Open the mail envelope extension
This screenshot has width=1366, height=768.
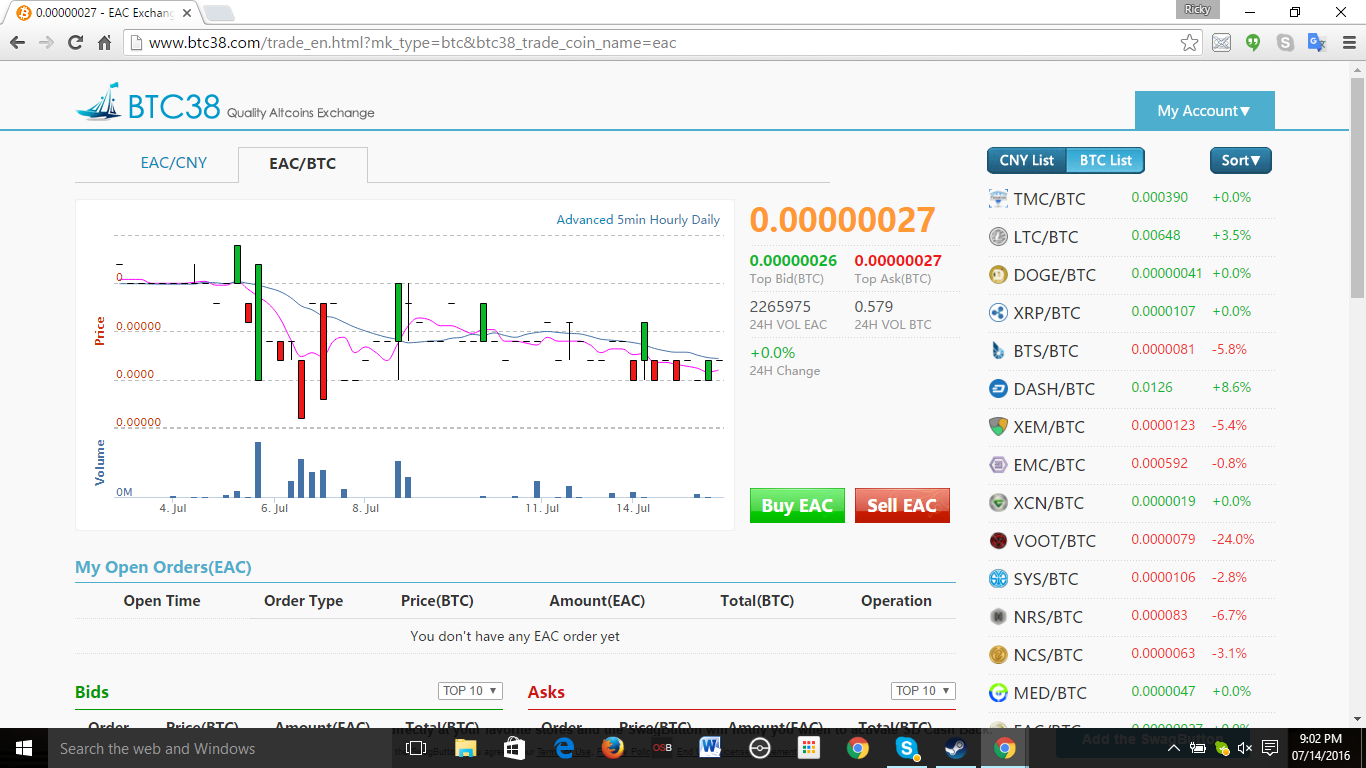pyautogui.click(x=1221, y=43)
